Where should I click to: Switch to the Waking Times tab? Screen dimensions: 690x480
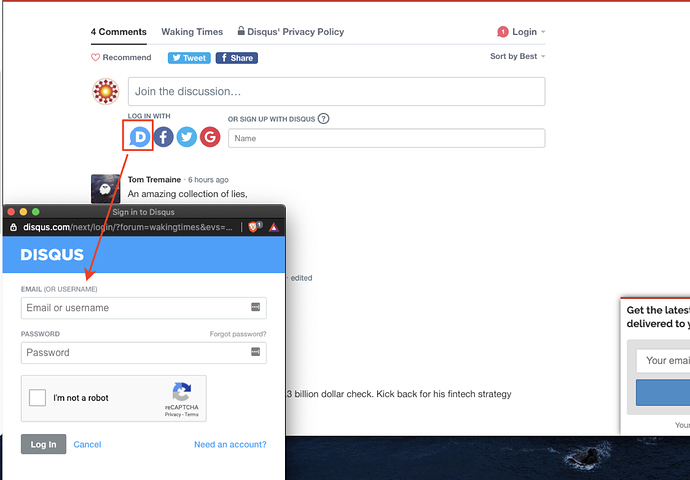[x=192, y=32]
